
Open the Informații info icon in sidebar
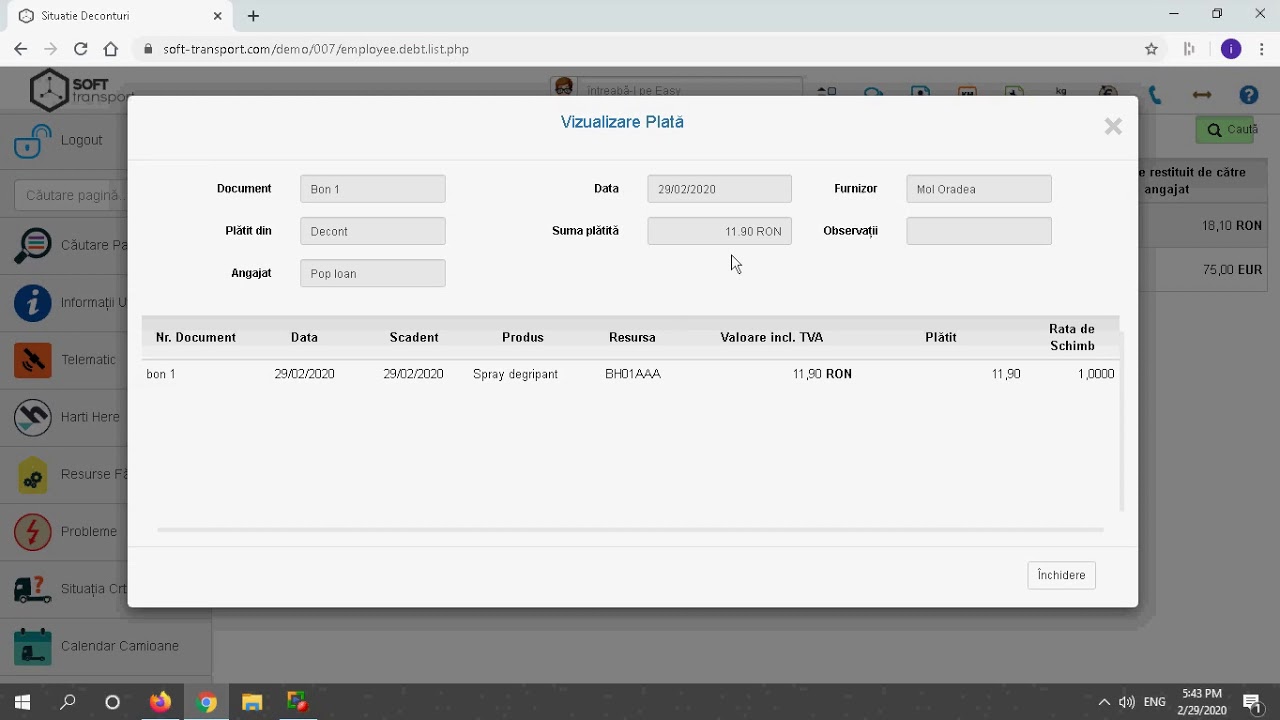pos(32,303)
